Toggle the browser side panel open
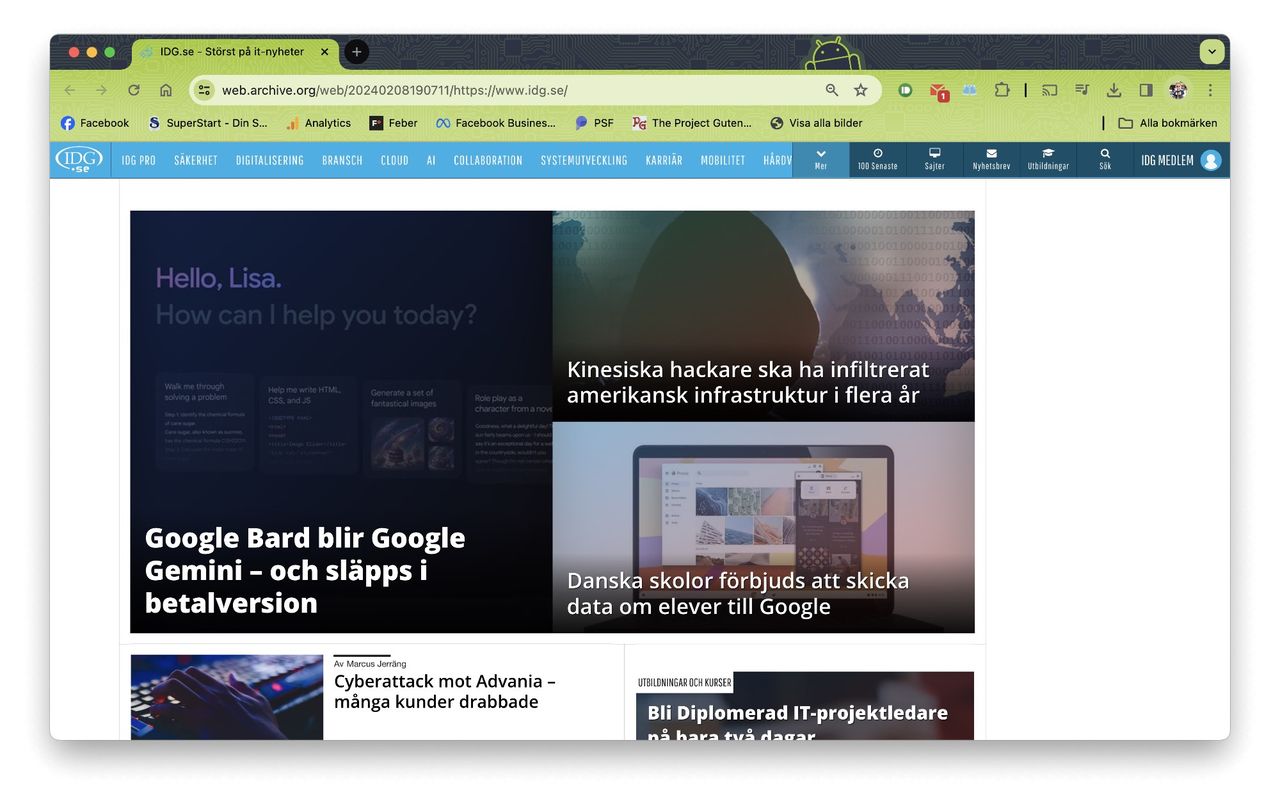Viewport: 1280px width, 806px height. tap(1145, 89)
